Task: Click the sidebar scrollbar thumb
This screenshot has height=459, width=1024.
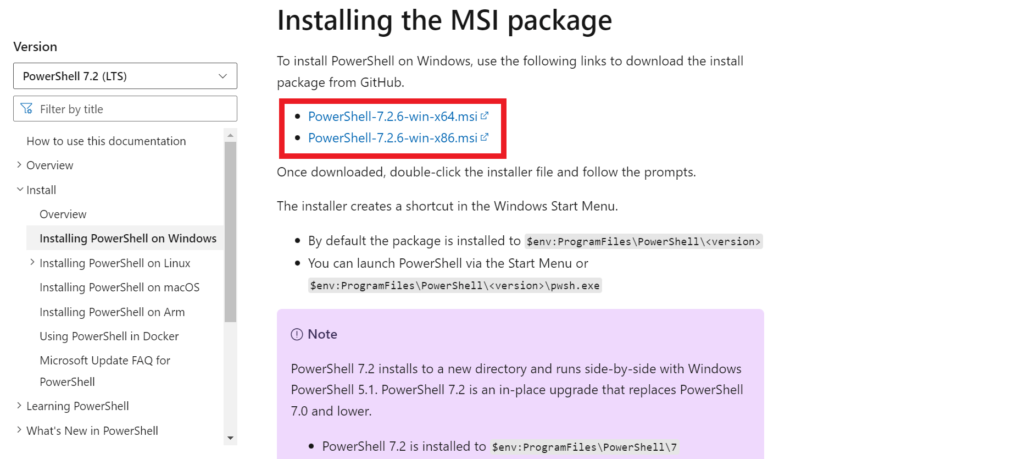Action: point(230,232)
